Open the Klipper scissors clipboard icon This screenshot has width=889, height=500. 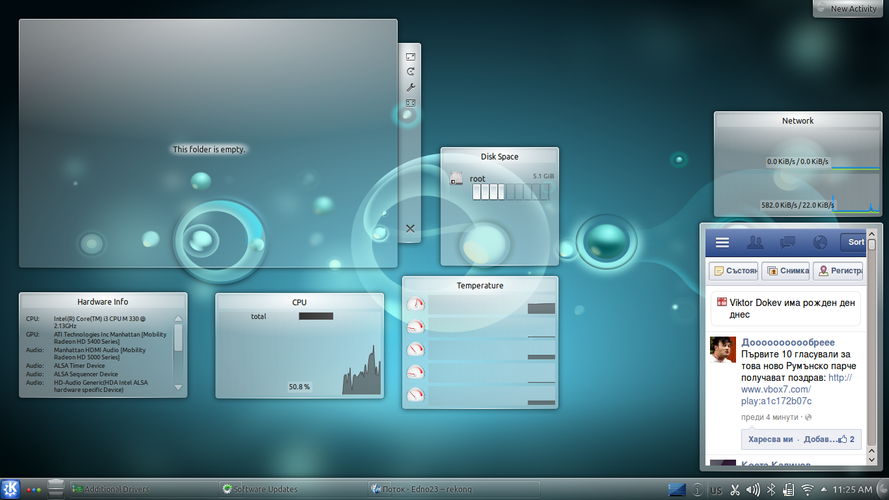(735, 490)
